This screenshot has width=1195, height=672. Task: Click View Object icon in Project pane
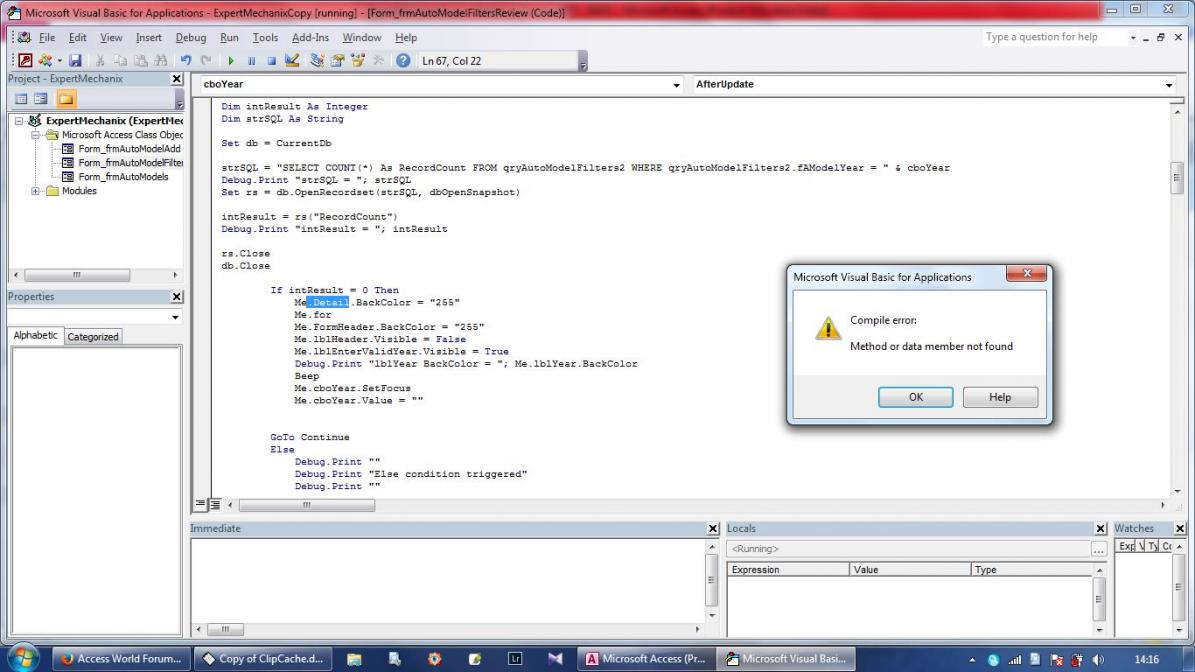coord(40,99)
